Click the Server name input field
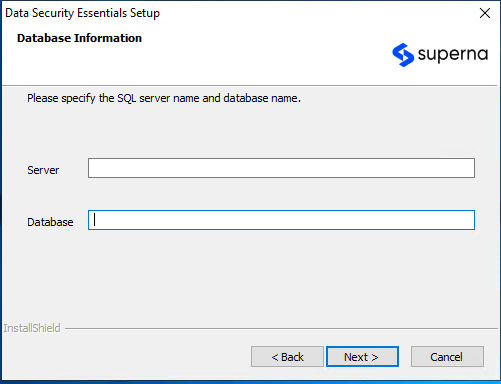The image size is (501, 384). 281,168
